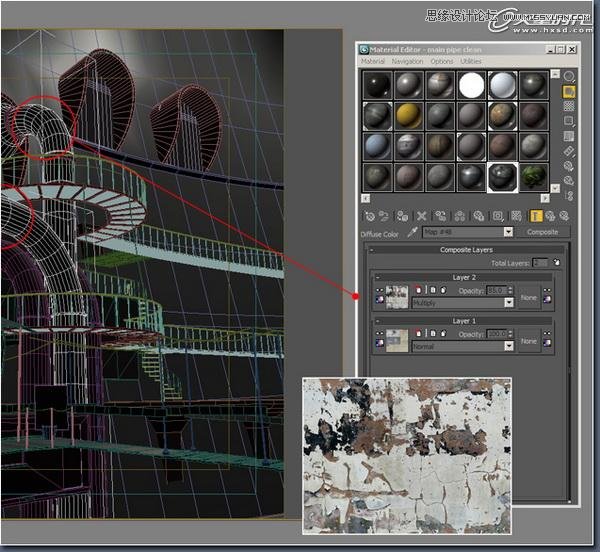The image size is (600, 552).
Task: Click the highlighted Show End Result icon
Action: click(x=535, y=215)
